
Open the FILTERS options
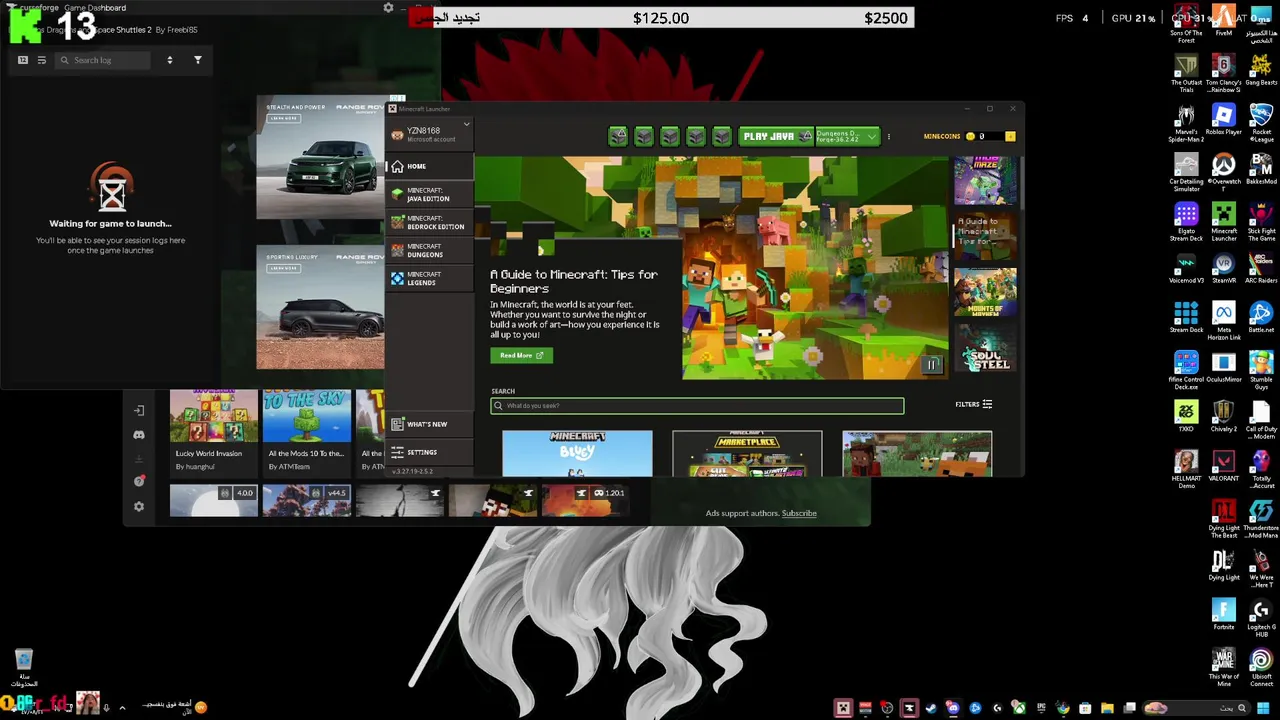coord(973,404)
